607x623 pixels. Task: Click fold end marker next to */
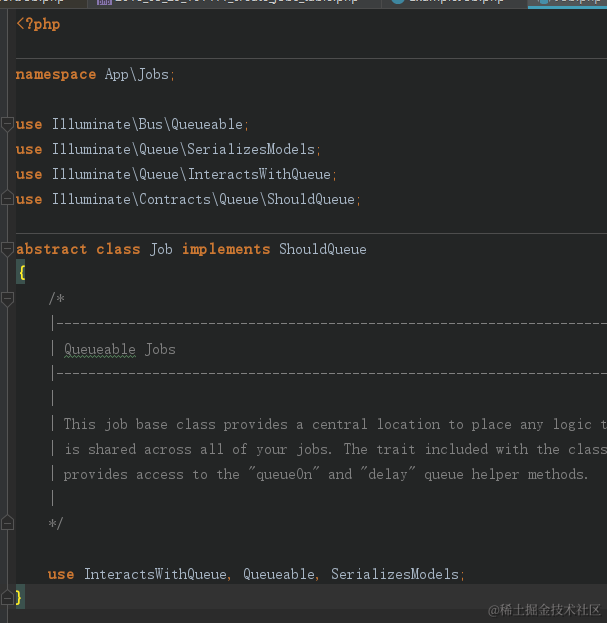point(7,523)
